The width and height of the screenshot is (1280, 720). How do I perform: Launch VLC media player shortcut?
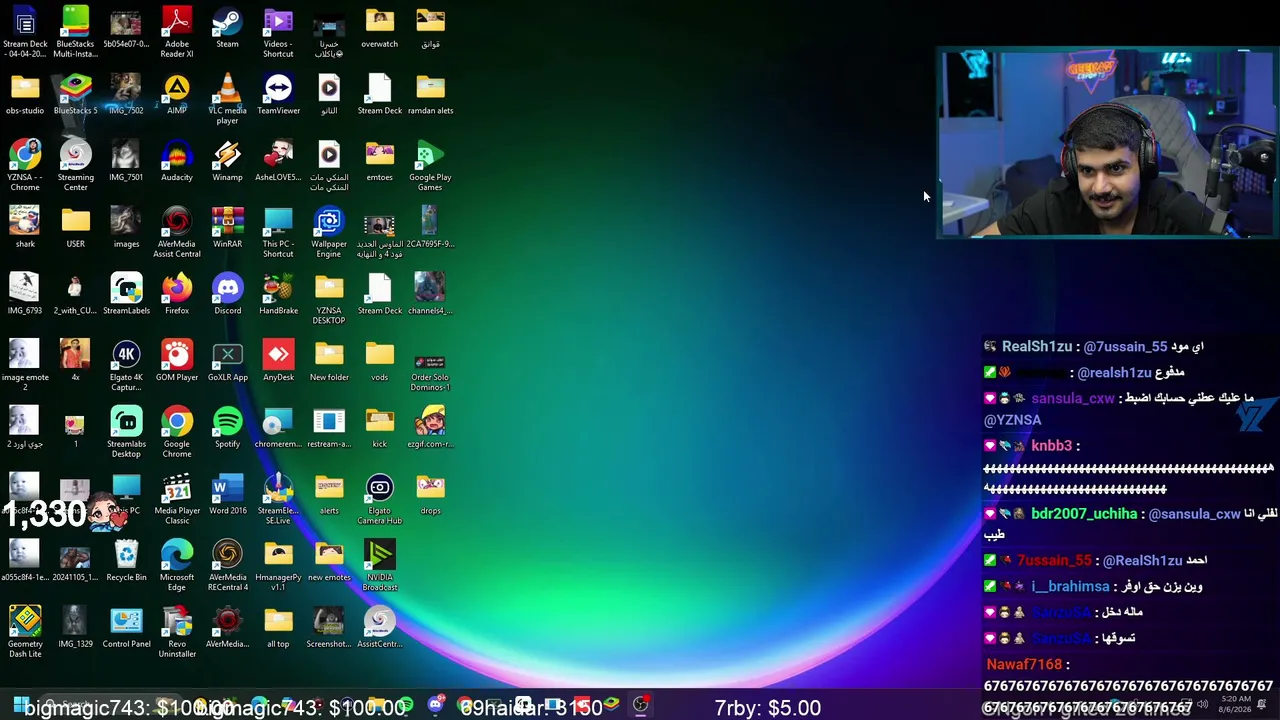tap(227, 99)
